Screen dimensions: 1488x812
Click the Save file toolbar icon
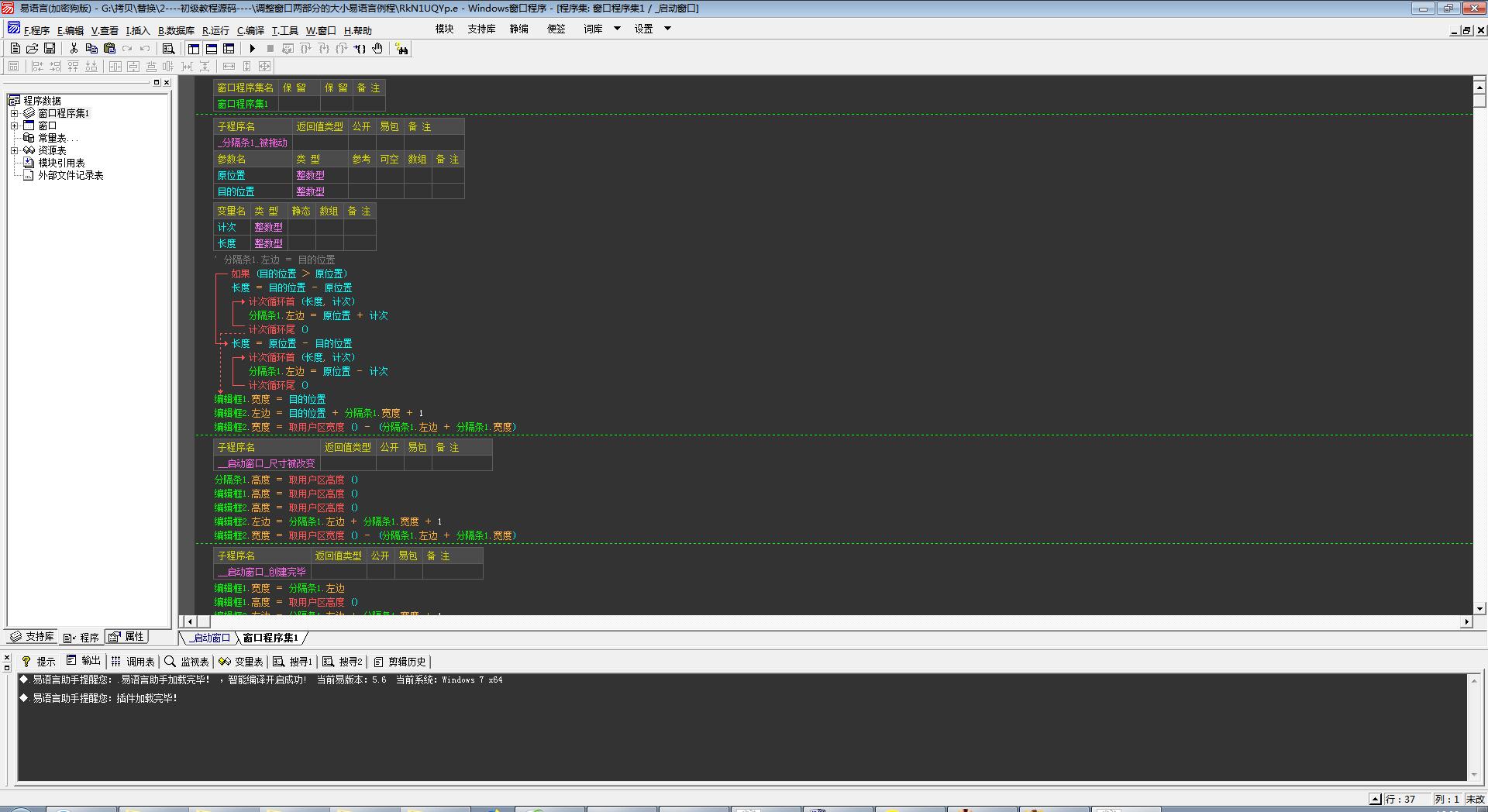[x=50, y=48]
